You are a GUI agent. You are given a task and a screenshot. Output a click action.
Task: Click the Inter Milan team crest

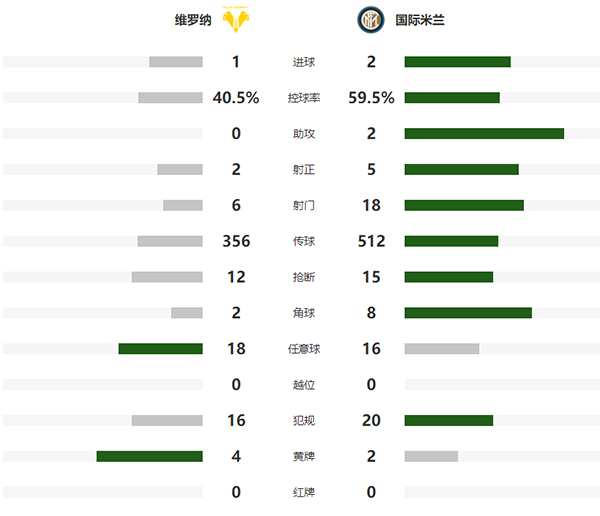[x=369, y=18]
